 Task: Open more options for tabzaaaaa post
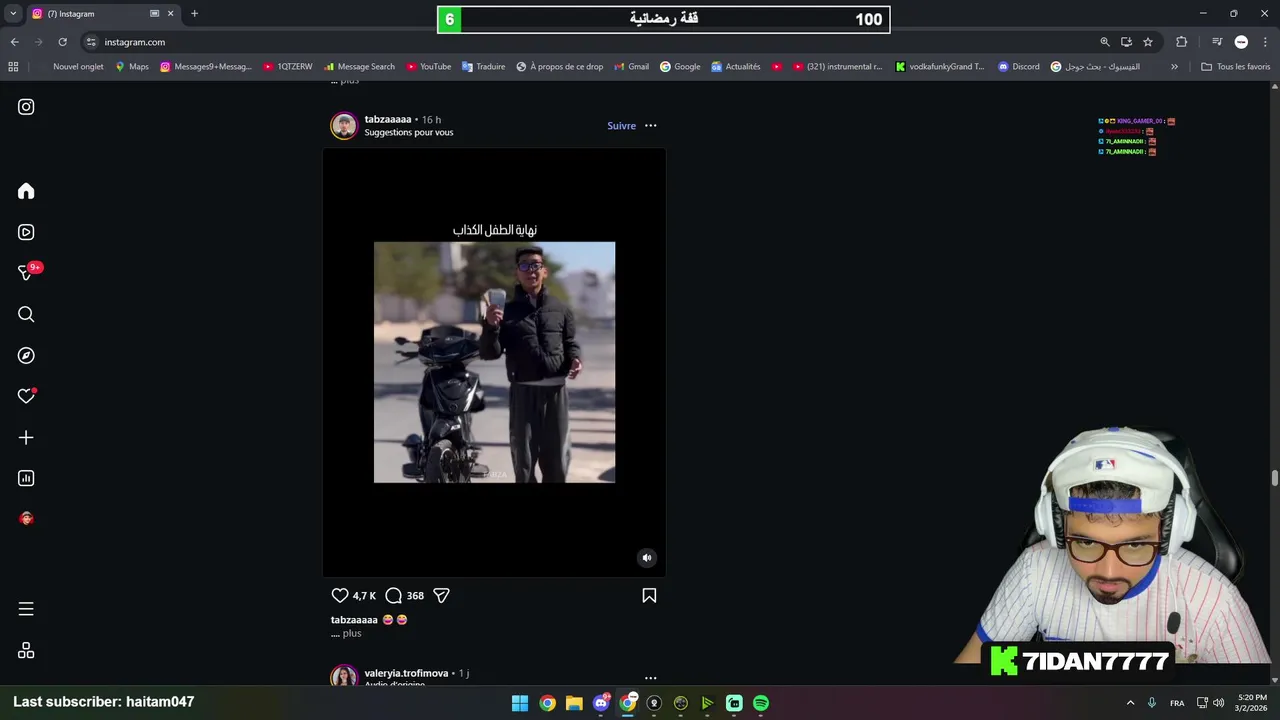coord(650,125)
